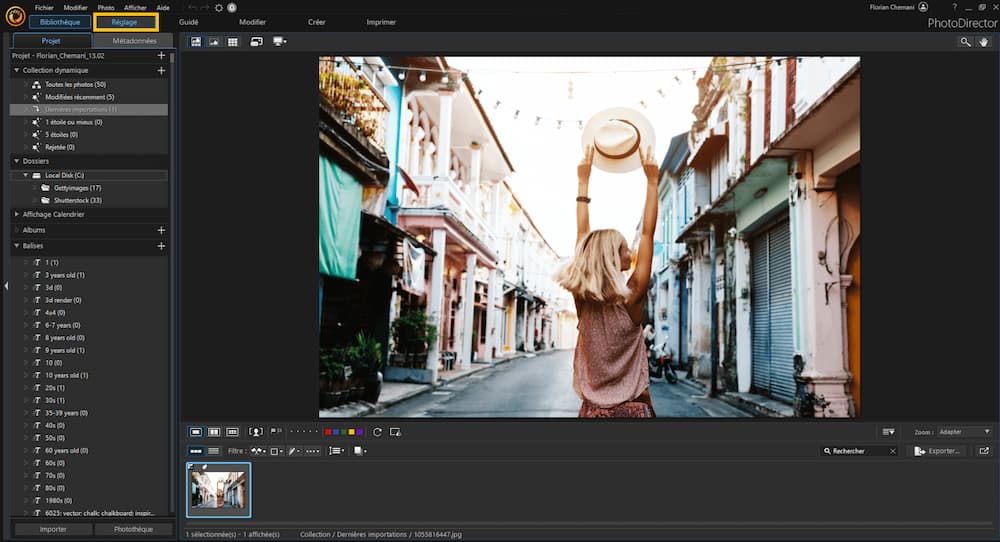Open the Florian Chemani account icon
The height and width of the screenshot is (542, 1000).
pos(923,7)
